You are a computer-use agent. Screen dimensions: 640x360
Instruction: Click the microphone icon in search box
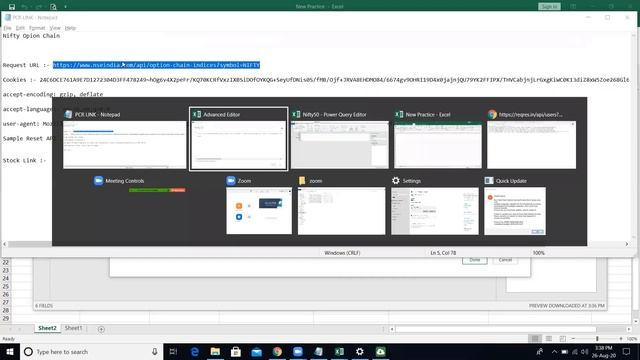[155, 351]
